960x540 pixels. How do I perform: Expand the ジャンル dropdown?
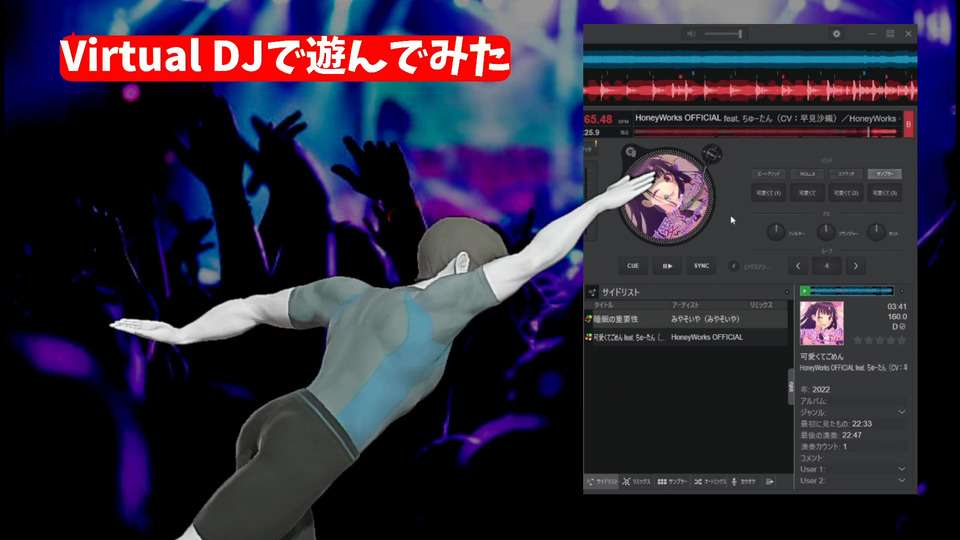[x=902, y=412]
